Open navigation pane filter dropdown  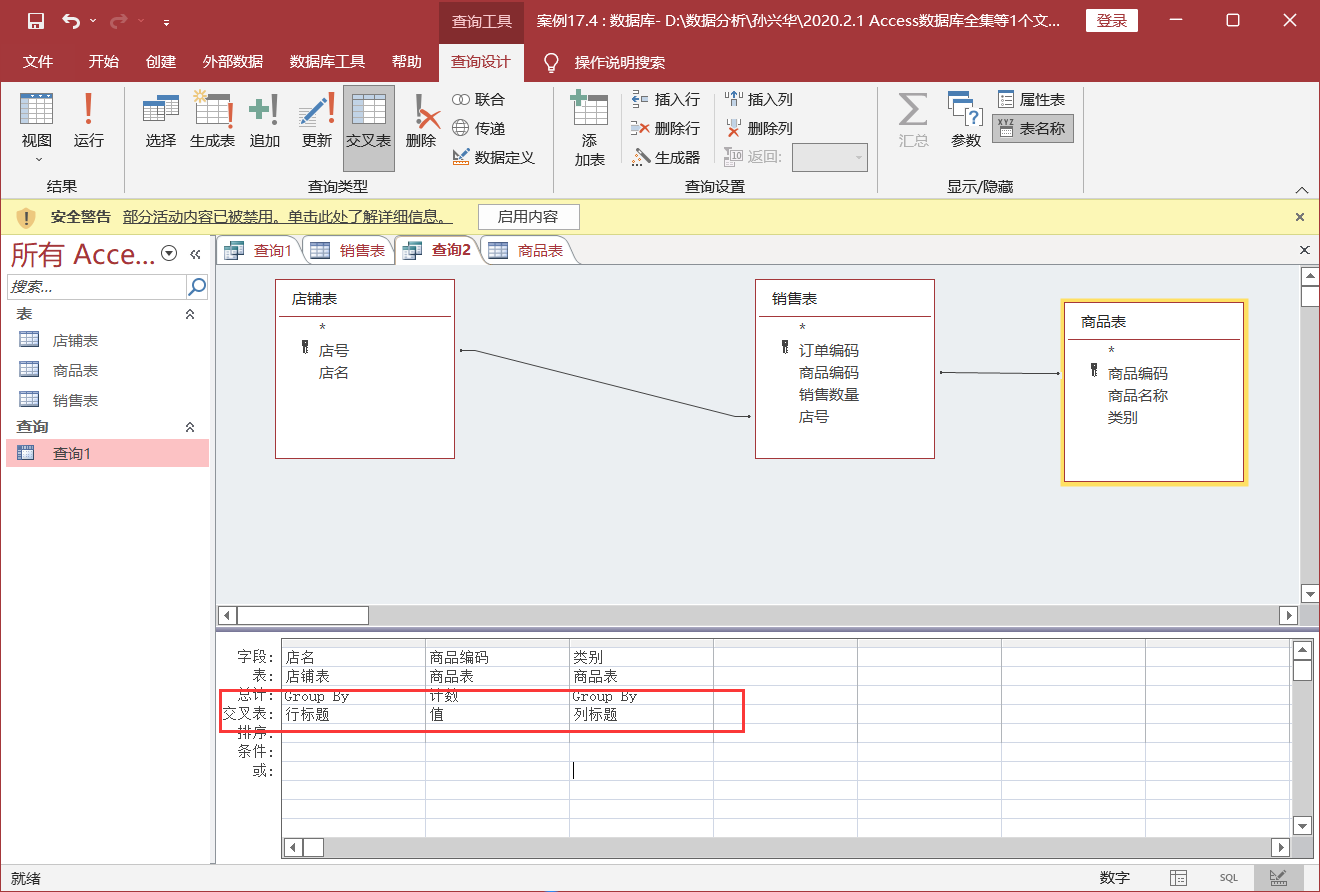169,254
